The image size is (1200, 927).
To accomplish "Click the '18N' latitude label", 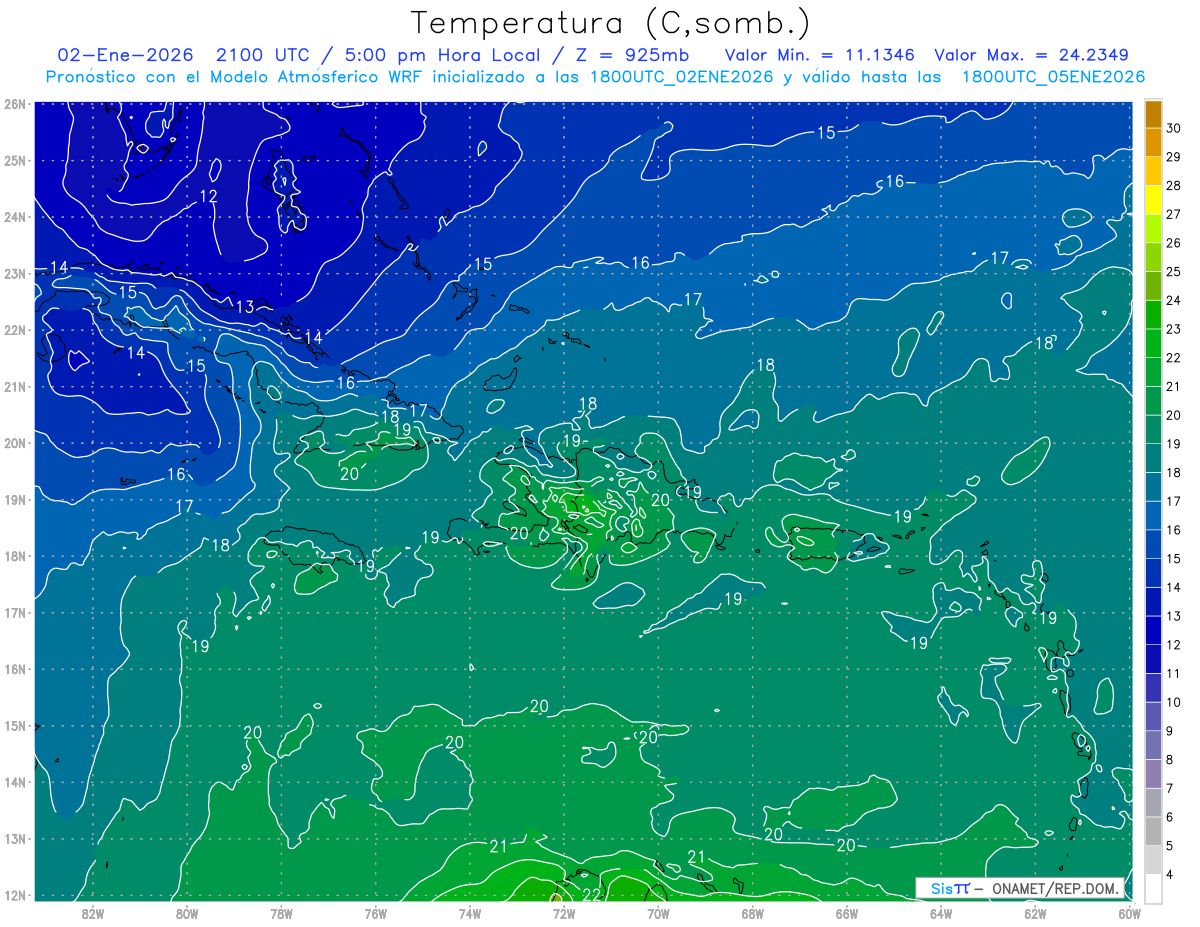I will coord(15,556).
